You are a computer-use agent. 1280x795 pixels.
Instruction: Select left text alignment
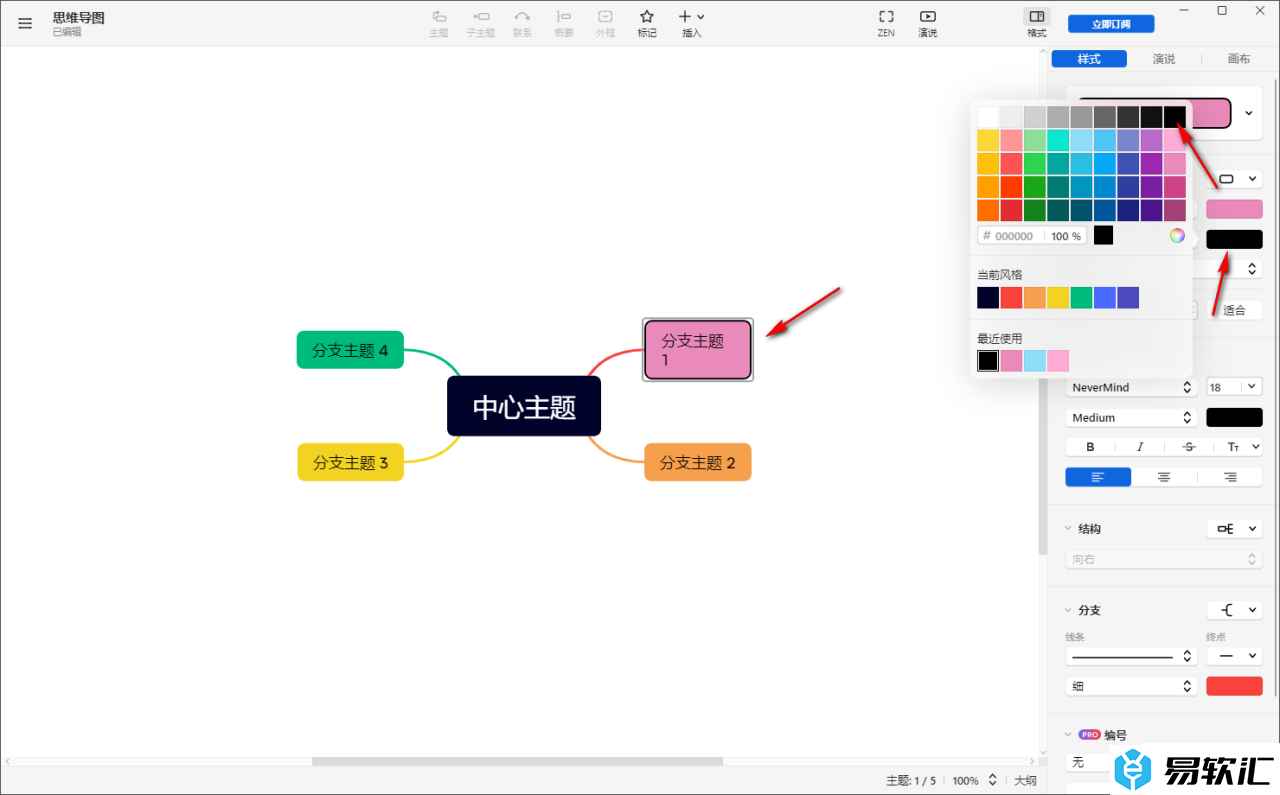click(x=1098, y=477)
